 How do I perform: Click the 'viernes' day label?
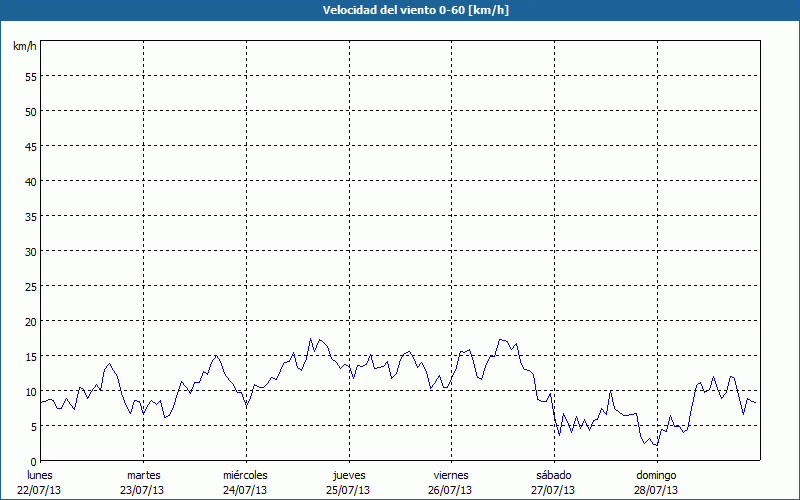(451, 475)
